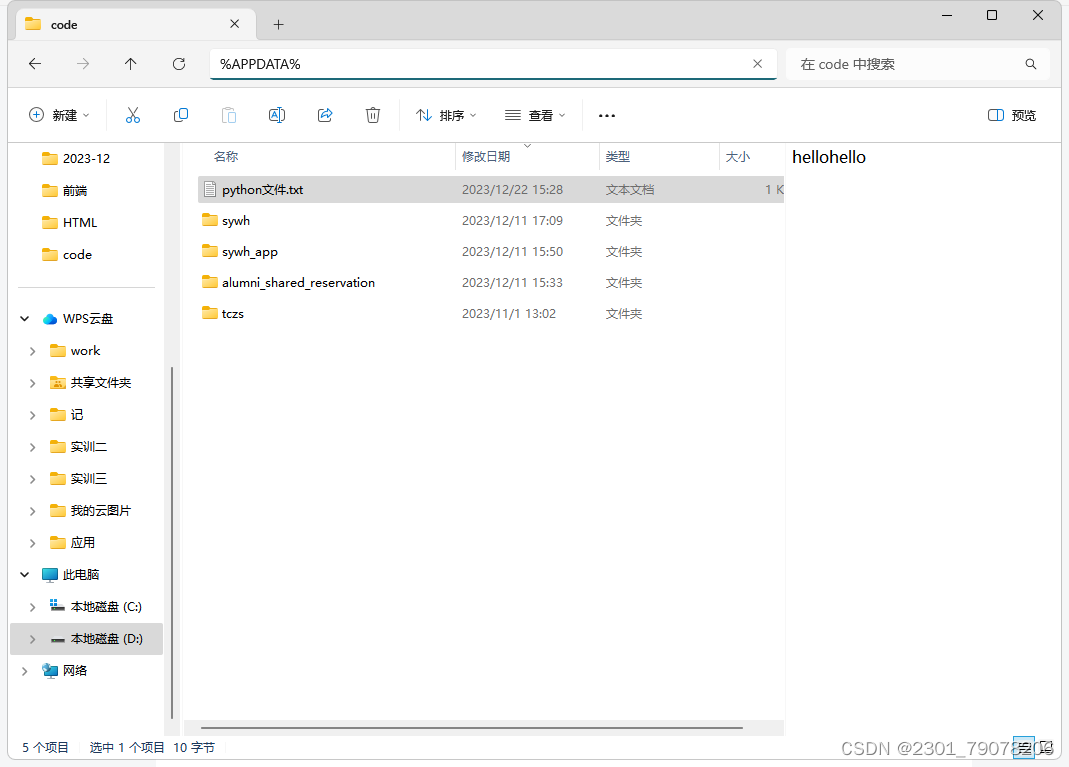
Task: Click the Rename icon in toolbar
Action: (277, 115)
